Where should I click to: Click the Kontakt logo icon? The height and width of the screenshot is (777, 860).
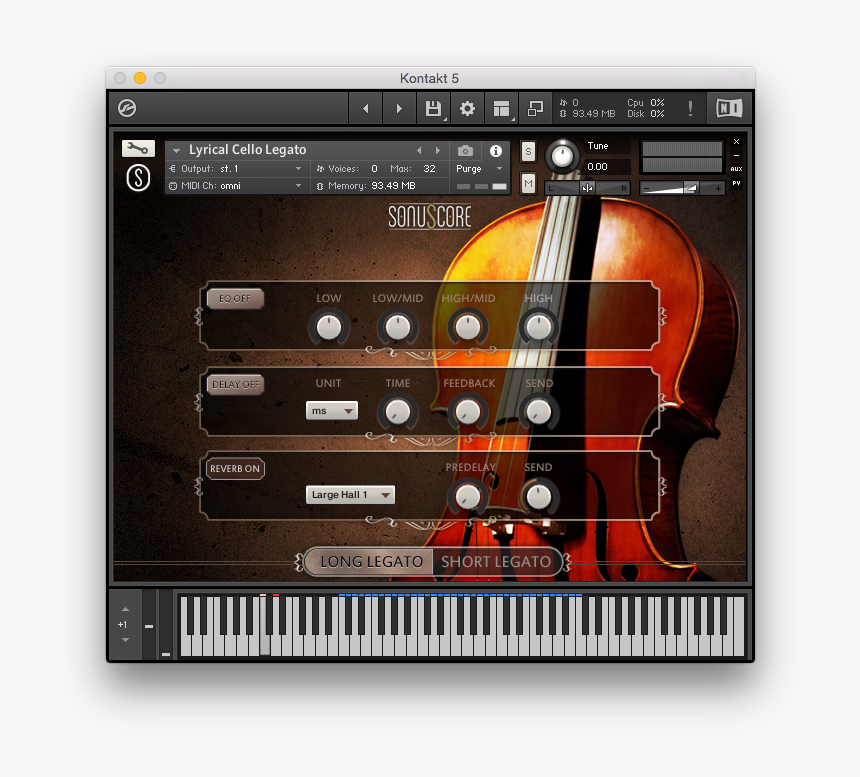pos(127,108)
